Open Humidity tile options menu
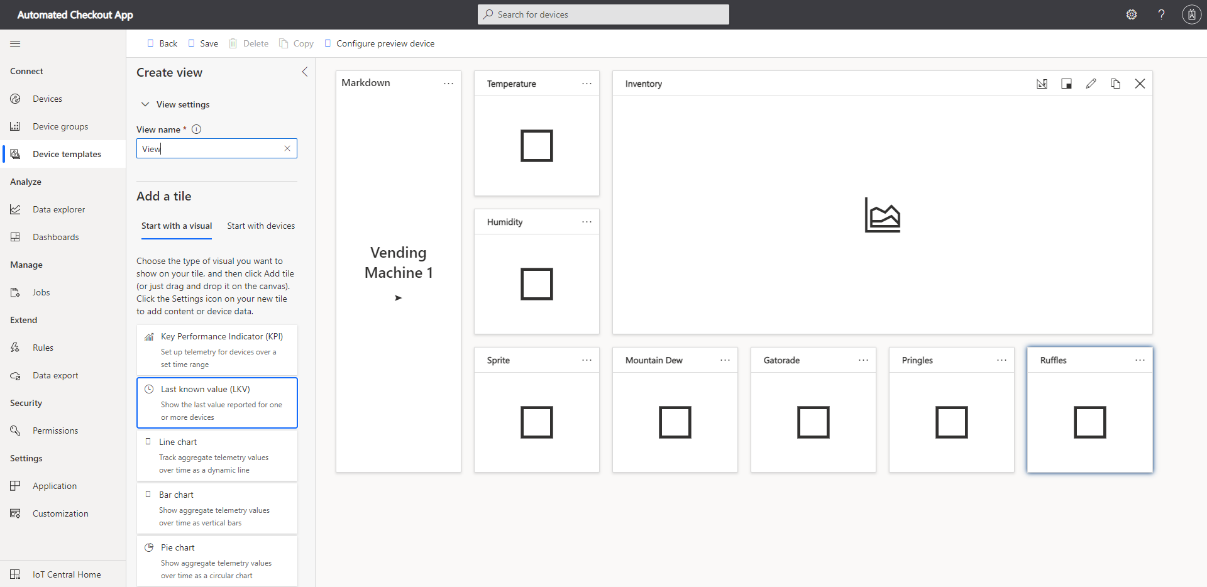 (x=587, y=222)
